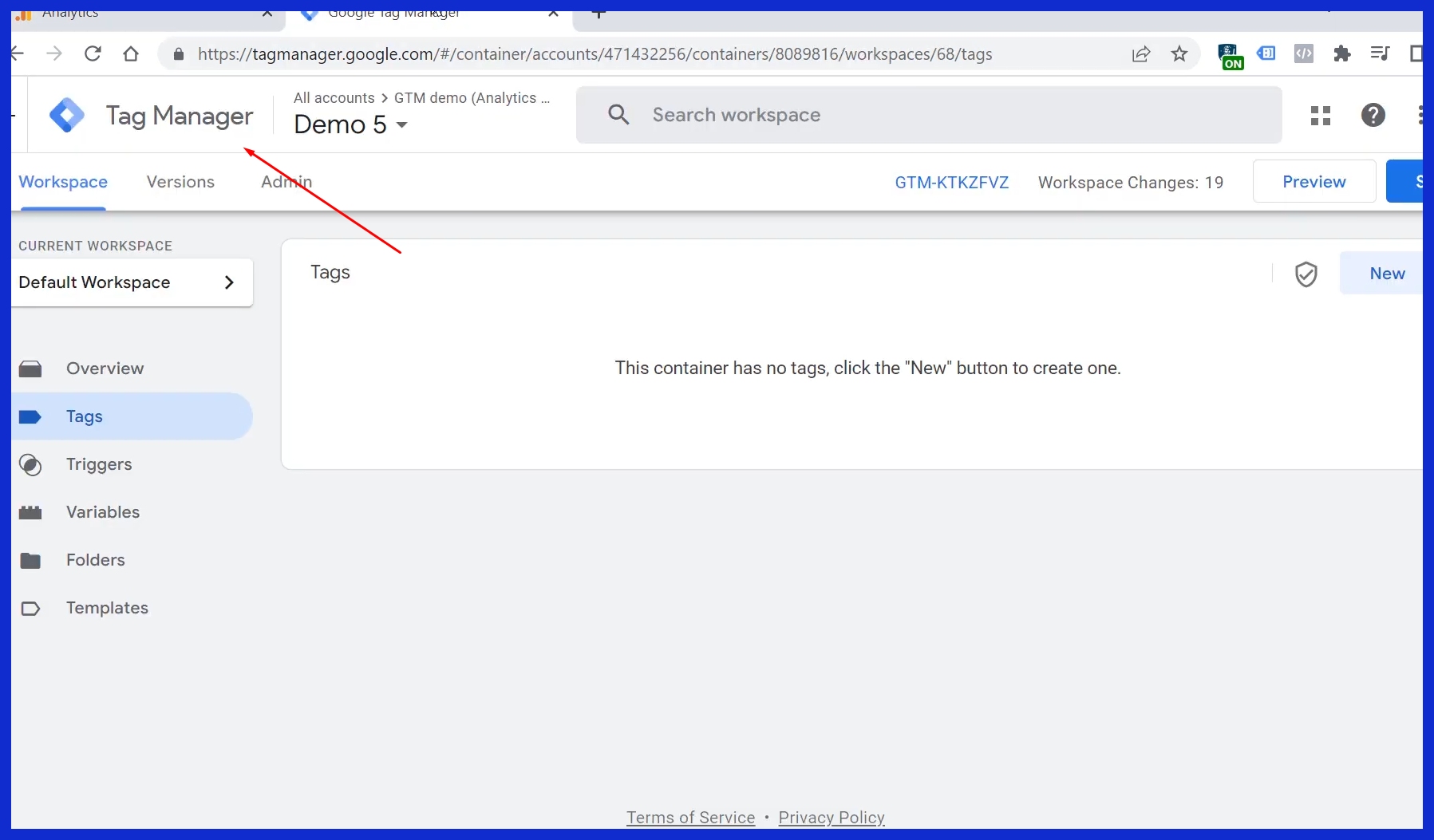Open the Privacy Policy link
The height and width of the screenshot is (840, 1434).
coord(832,818)
